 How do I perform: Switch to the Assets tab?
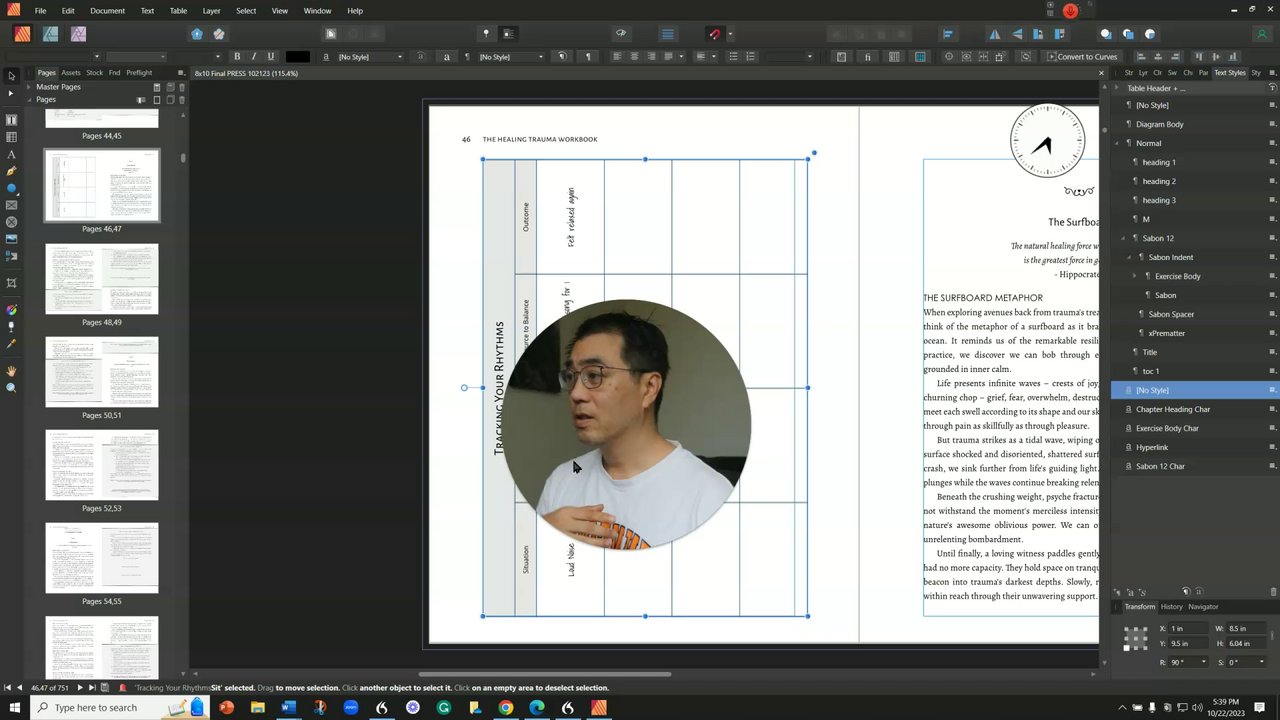[71, 73]
